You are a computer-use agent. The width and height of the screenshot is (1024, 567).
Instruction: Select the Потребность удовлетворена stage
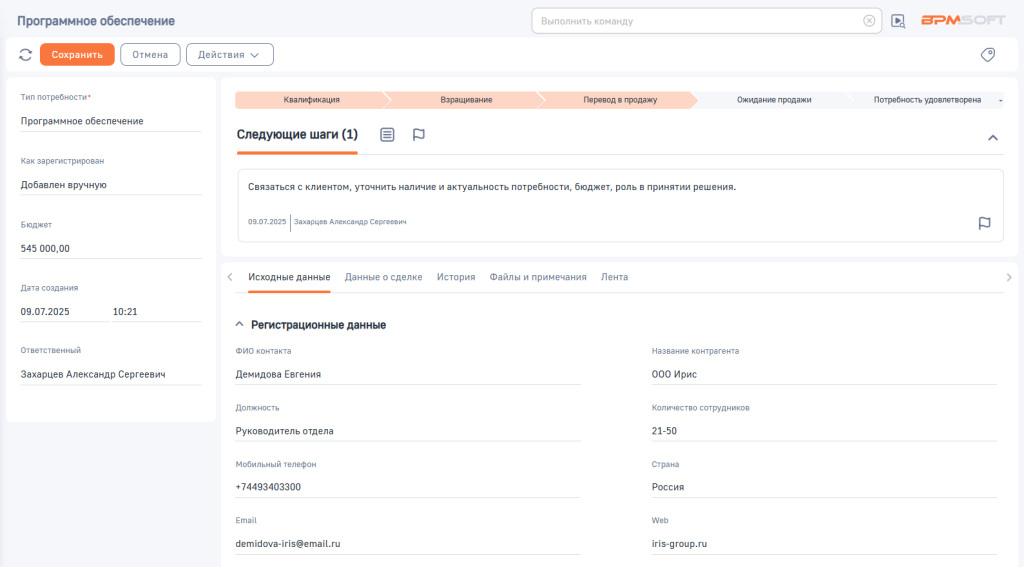[927, 100]
